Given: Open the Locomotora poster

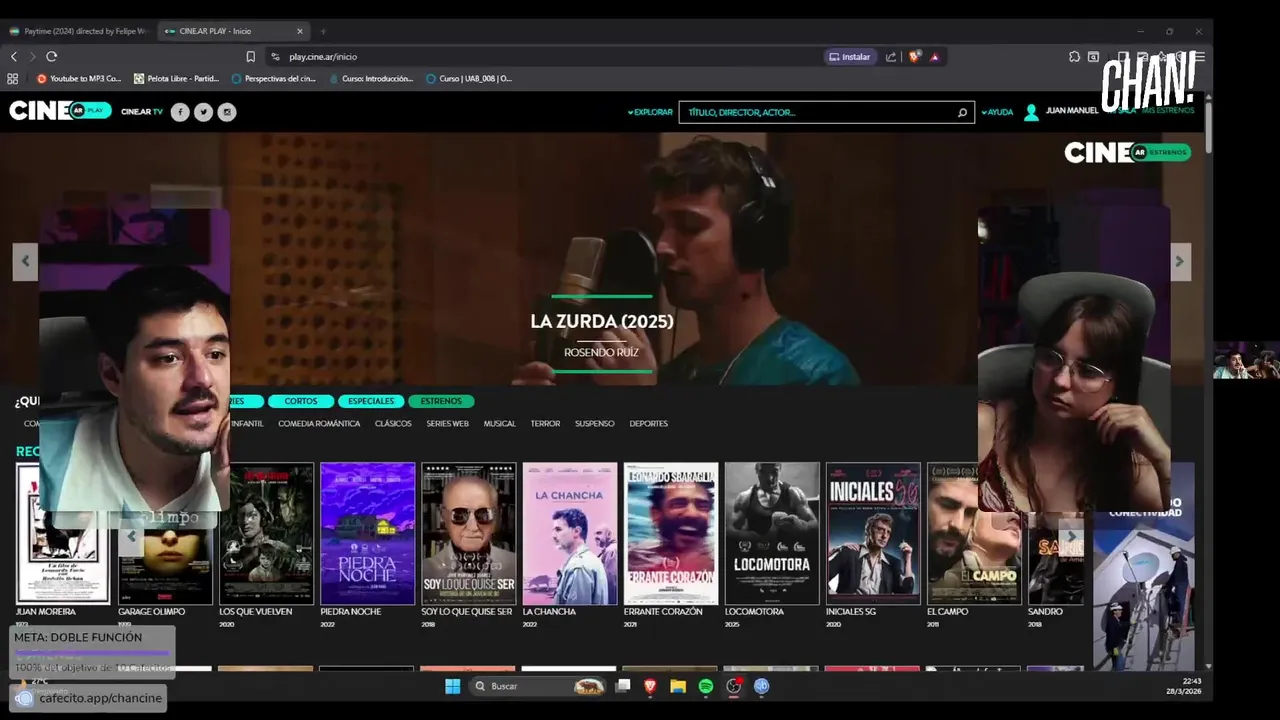Looking at the screenshot, I should point(772,533).
